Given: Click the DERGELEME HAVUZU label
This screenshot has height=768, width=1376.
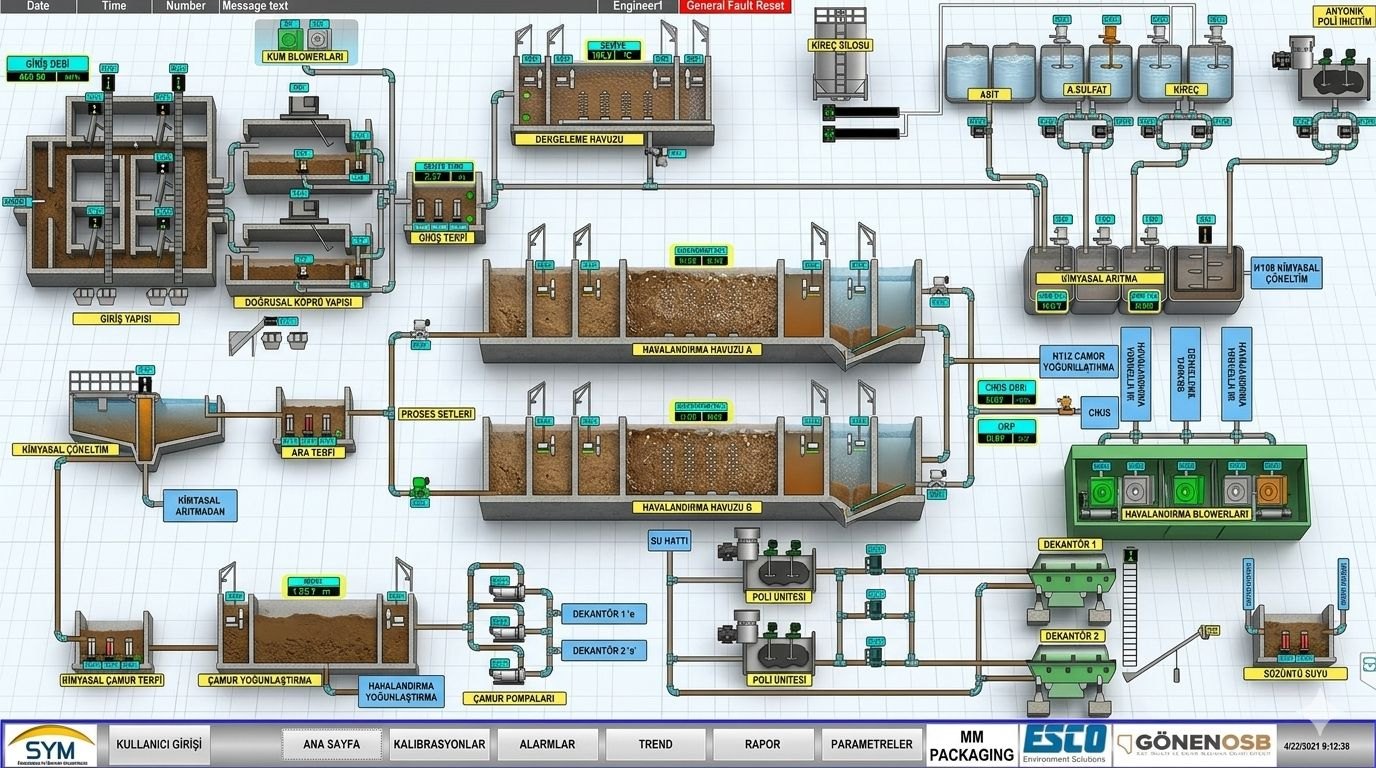Looking at the screenshot, I should pyautogui.click(x=581, y=139).
